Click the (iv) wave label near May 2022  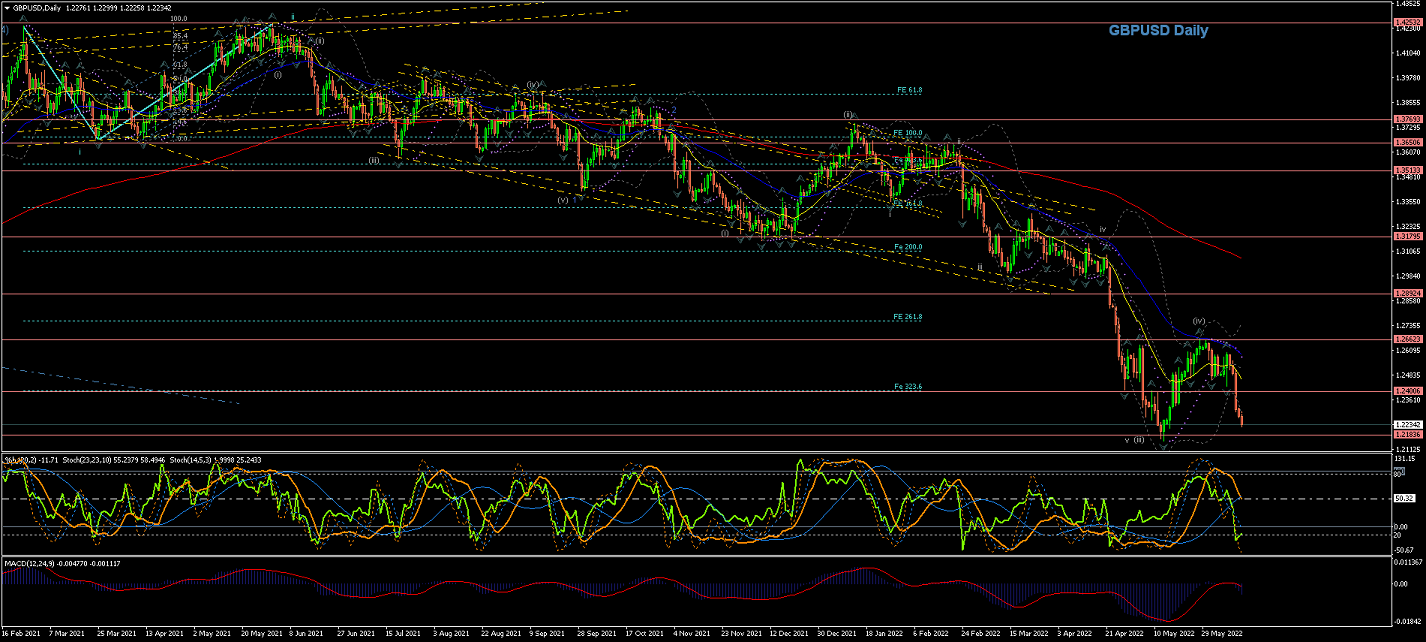[1198, 321]
